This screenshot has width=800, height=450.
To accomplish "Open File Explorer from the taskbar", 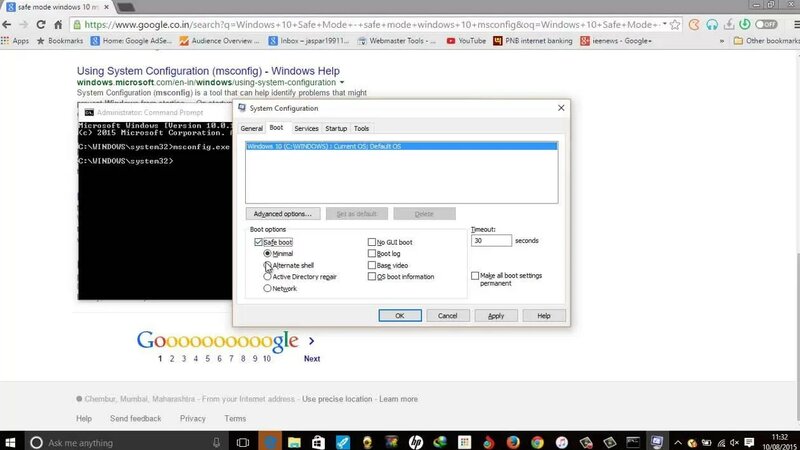I will [x=294, y=442].
